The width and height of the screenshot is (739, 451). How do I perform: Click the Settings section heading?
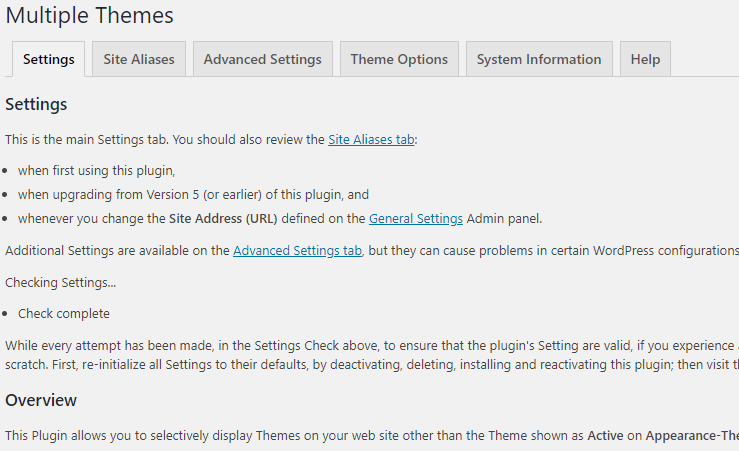[x=36, y=104]
